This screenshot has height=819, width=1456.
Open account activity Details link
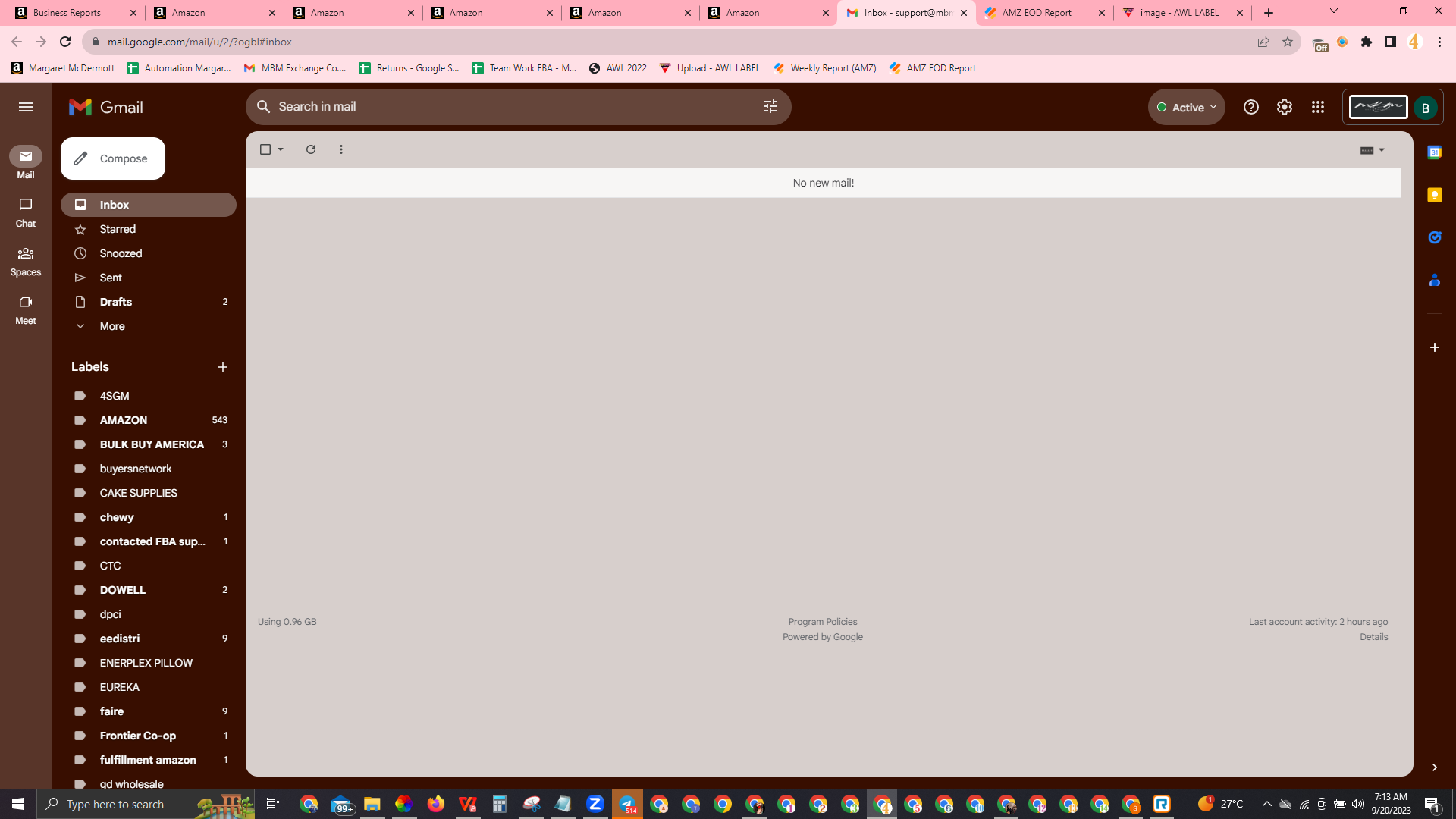pyautogui.click(x=1373, y=637)
